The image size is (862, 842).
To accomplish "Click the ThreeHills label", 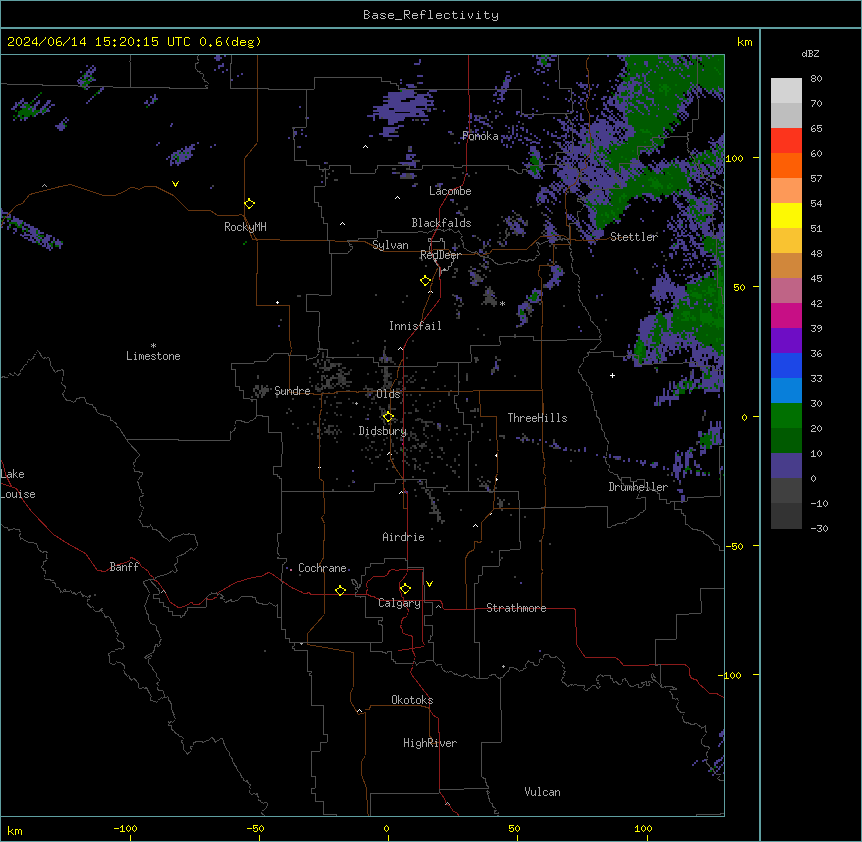I will tap(537, 418).
